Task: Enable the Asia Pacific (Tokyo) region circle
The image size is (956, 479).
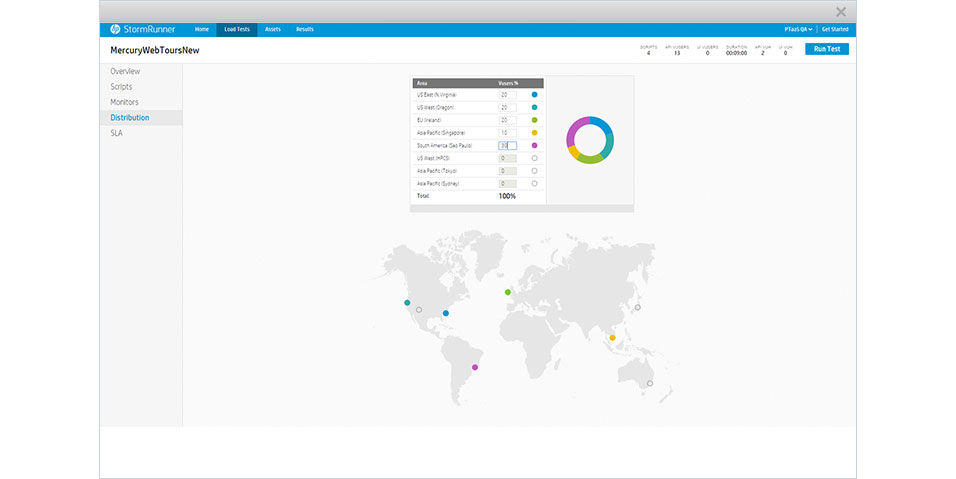Action: pos(535,171)
